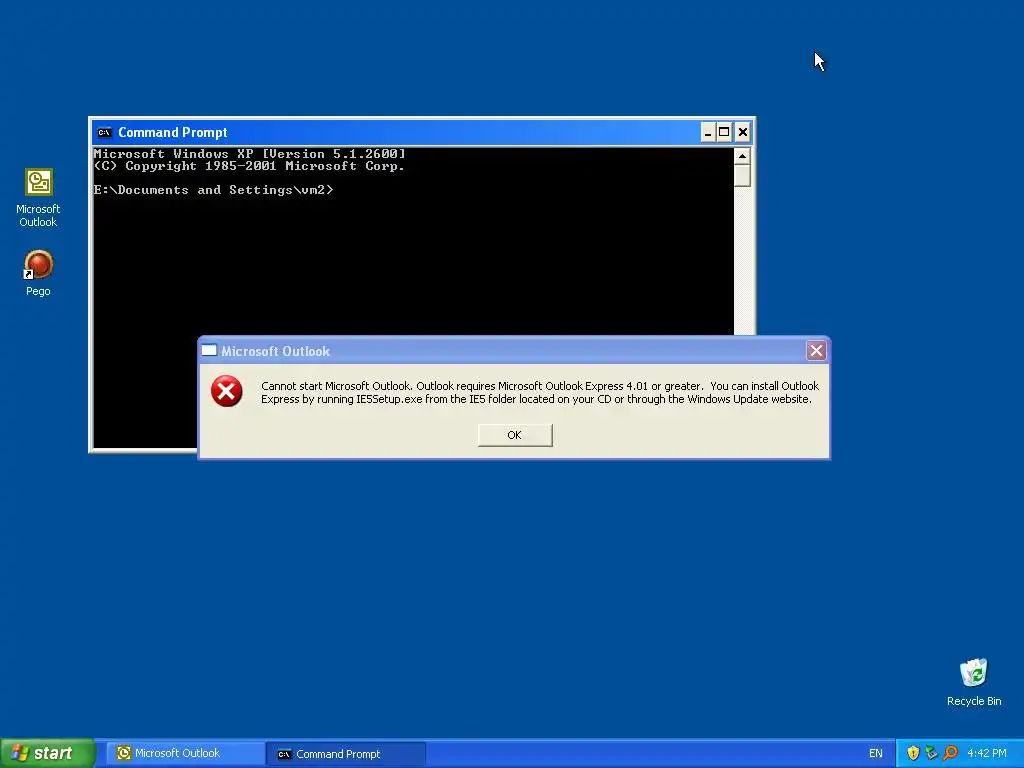Viewport: 1024px width, 768px height.
Task: Click the 'Microsoft Windows XP [Version 5.1.2600]' line
Action: click(x=249, y=154)
